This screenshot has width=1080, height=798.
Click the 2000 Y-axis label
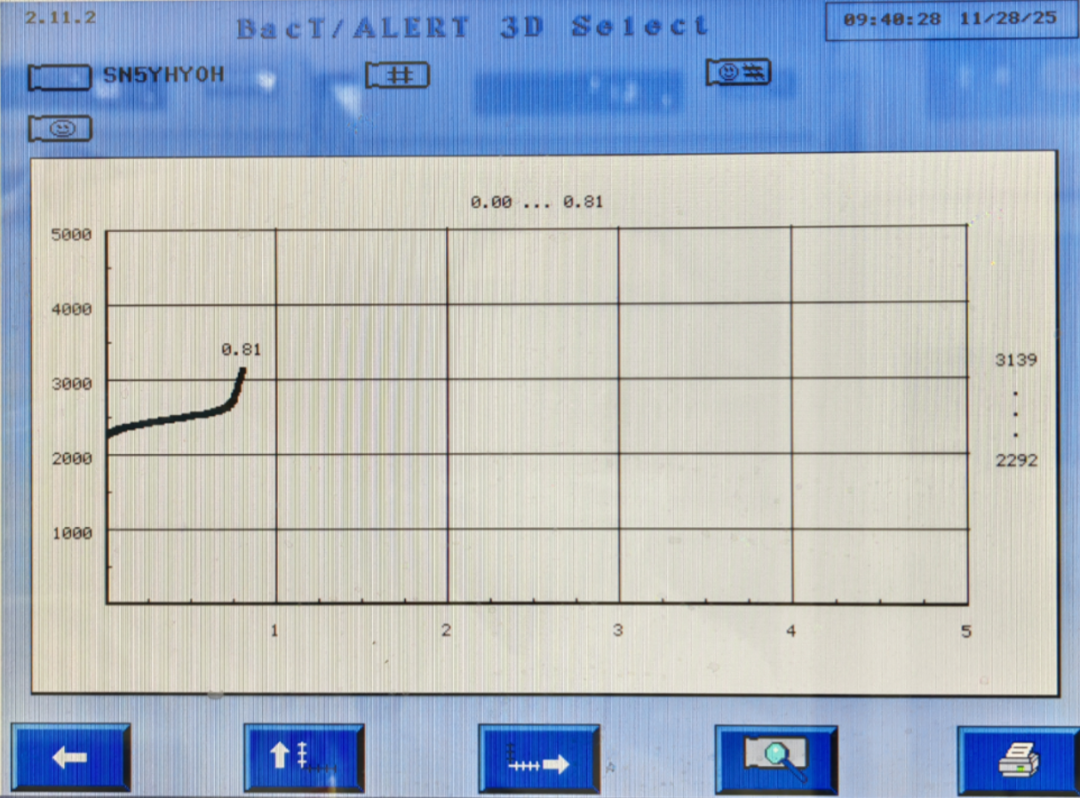71,458
